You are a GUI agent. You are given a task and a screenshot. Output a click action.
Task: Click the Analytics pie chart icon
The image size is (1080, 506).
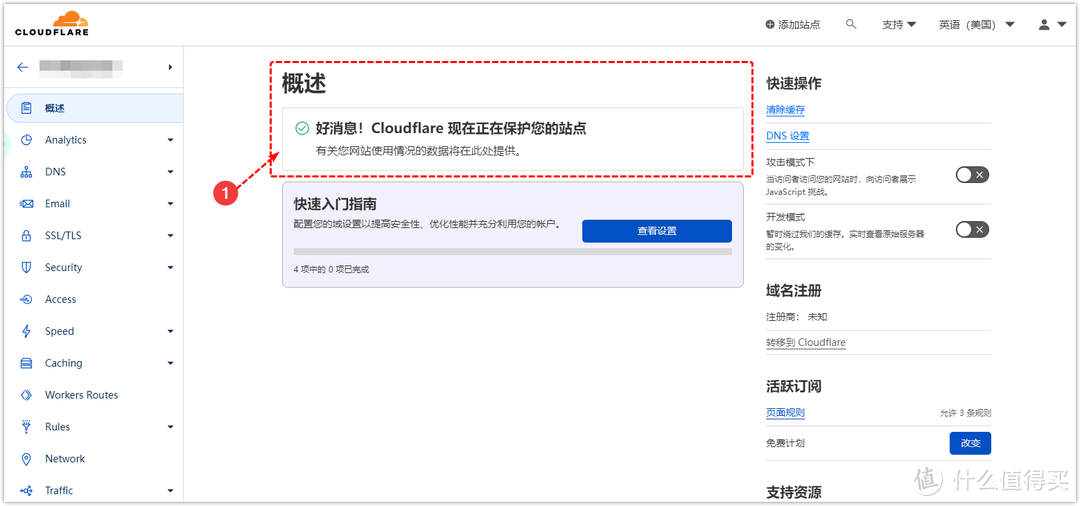pos(27,140)
